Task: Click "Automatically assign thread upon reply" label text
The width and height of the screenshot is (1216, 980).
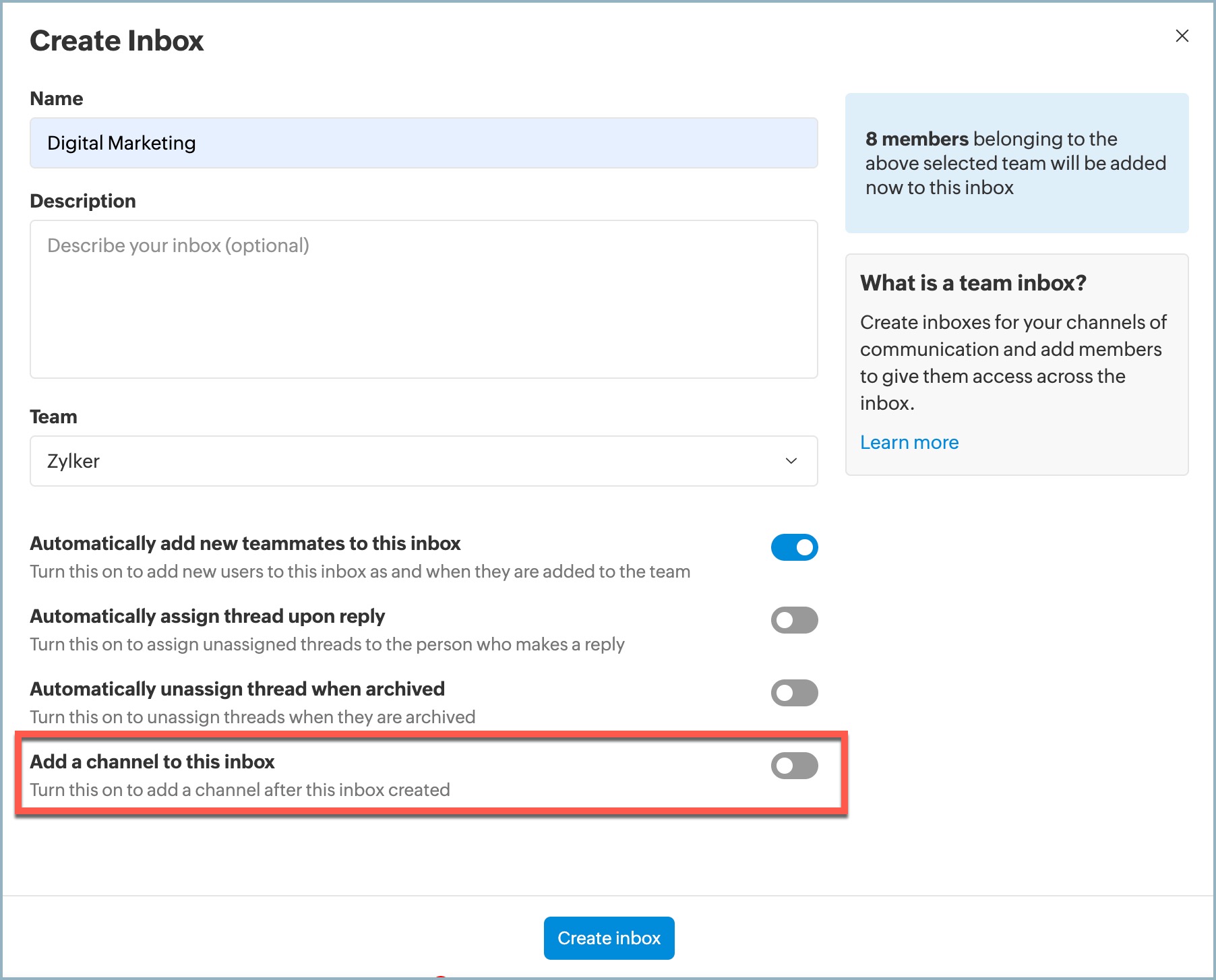Action: (207, 616)
